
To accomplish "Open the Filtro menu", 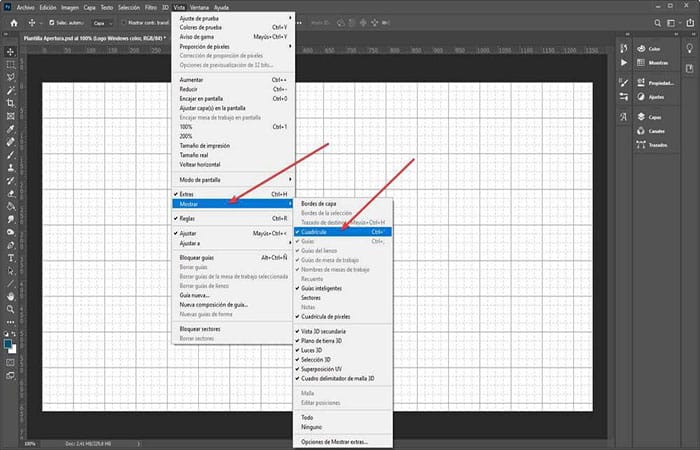I will tap(151, 8).
